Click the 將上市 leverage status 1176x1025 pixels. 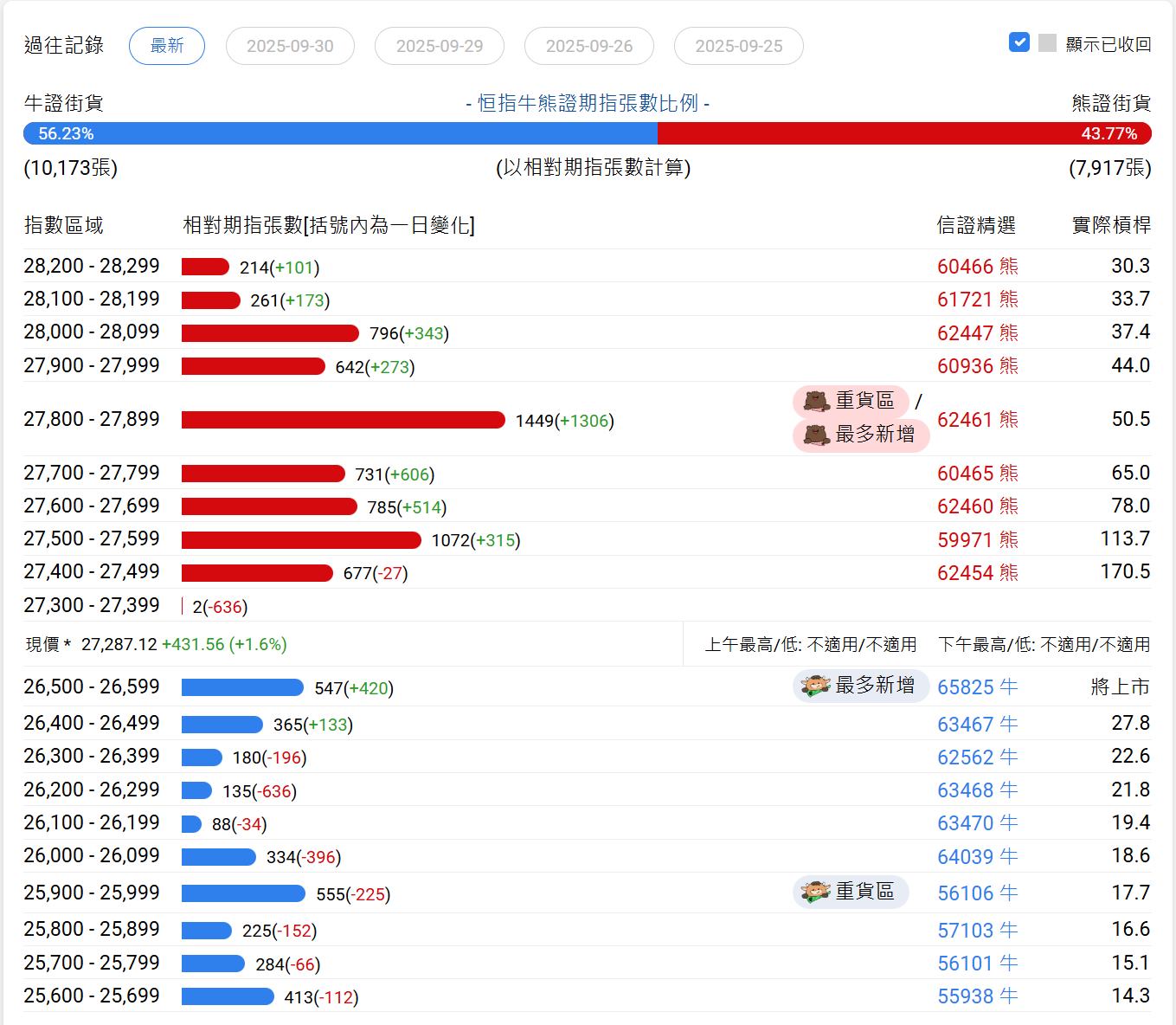pyautogui.click(x=1121, y=687)
